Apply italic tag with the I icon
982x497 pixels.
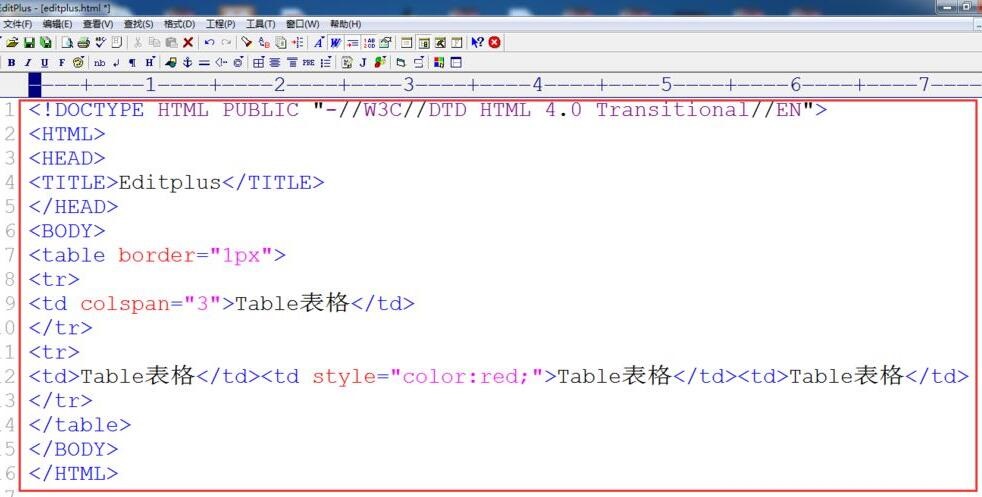[28, 63]
